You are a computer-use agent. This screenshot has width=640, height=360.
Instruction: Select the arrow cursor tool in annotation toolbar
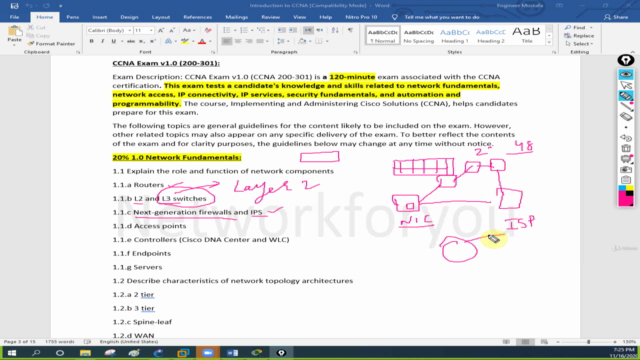[x=626, y=85]
